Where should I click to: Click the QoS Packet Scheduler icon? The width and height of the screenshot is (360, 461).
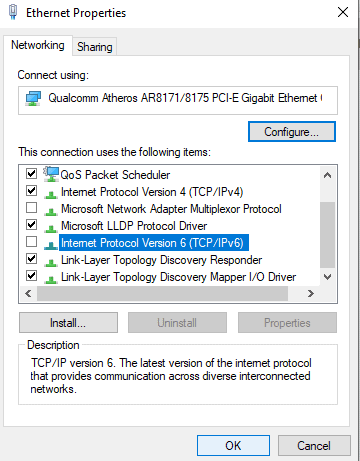pos(51,174)
